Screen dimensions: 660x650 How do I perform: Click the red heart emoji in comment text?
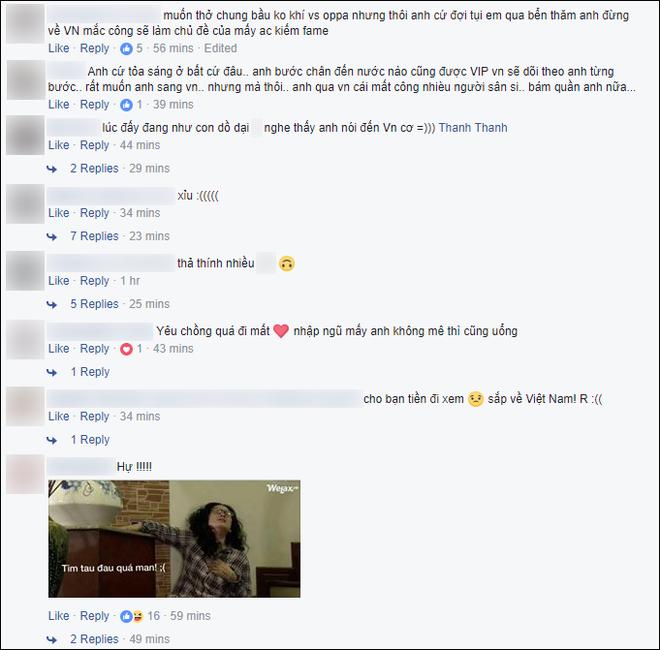(x=281, y=331)
